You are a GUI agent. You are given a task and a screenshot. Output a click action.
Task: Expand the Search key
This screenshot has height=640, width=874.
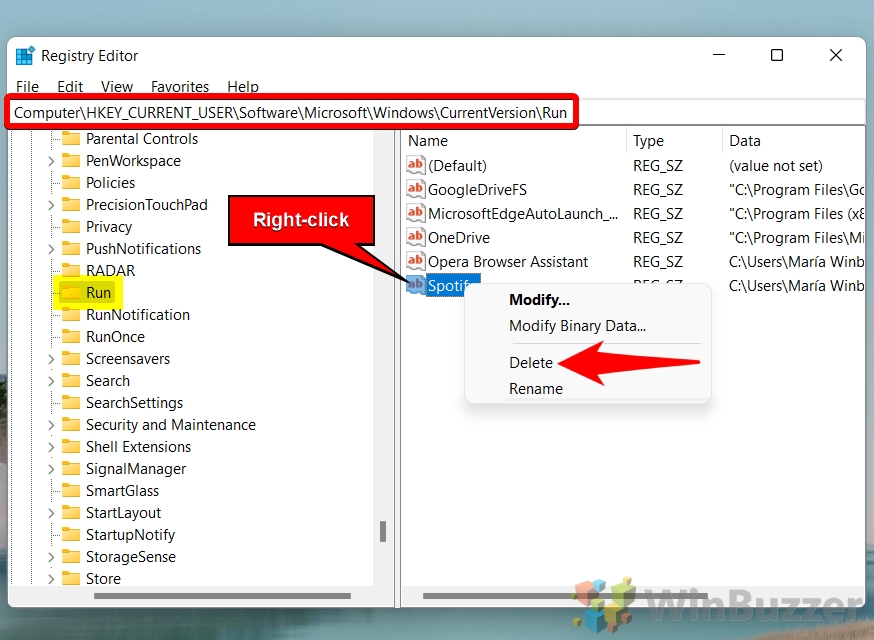[x=51, y=381]
